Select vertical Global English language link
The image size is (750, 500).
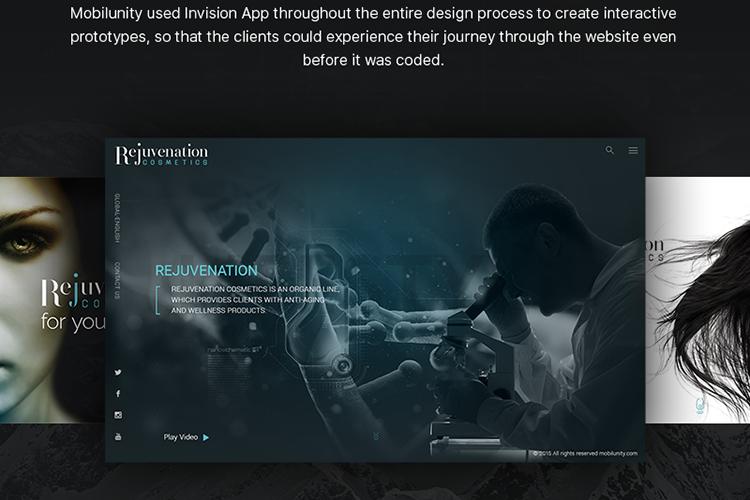[x=117, y=218]
